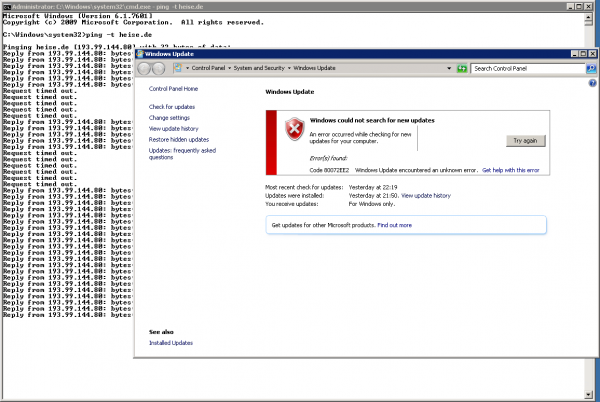600x402 pixels.
Task: Select System and Security breadcrumb segment
Action: point(259,68)
